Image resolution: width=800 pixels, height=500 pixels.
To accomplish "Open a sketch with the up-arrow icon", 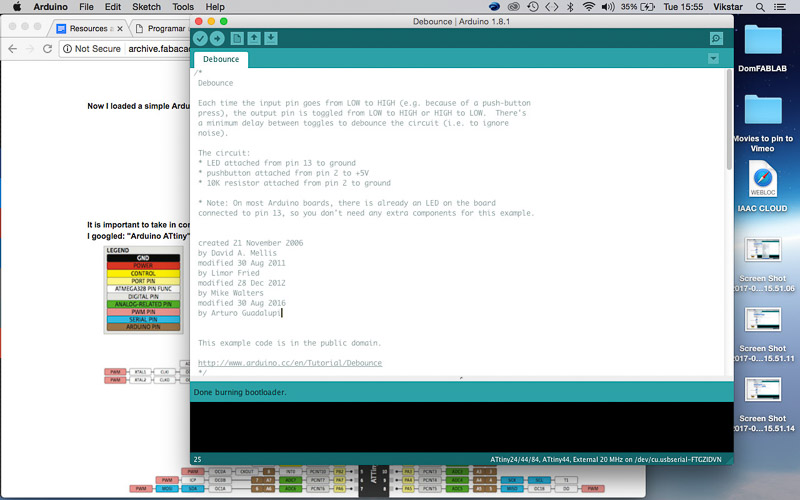I will coord(254,38).
